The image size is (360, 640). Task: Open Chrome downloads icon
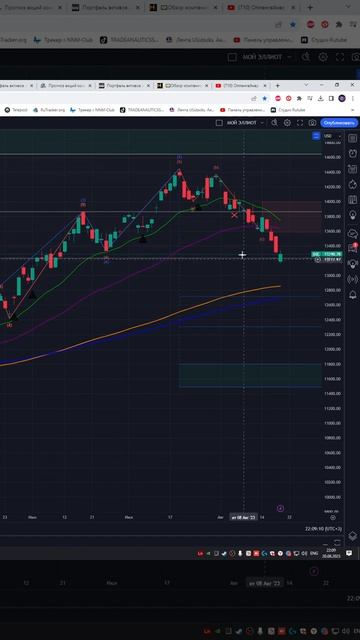click(x=321, y=98)
